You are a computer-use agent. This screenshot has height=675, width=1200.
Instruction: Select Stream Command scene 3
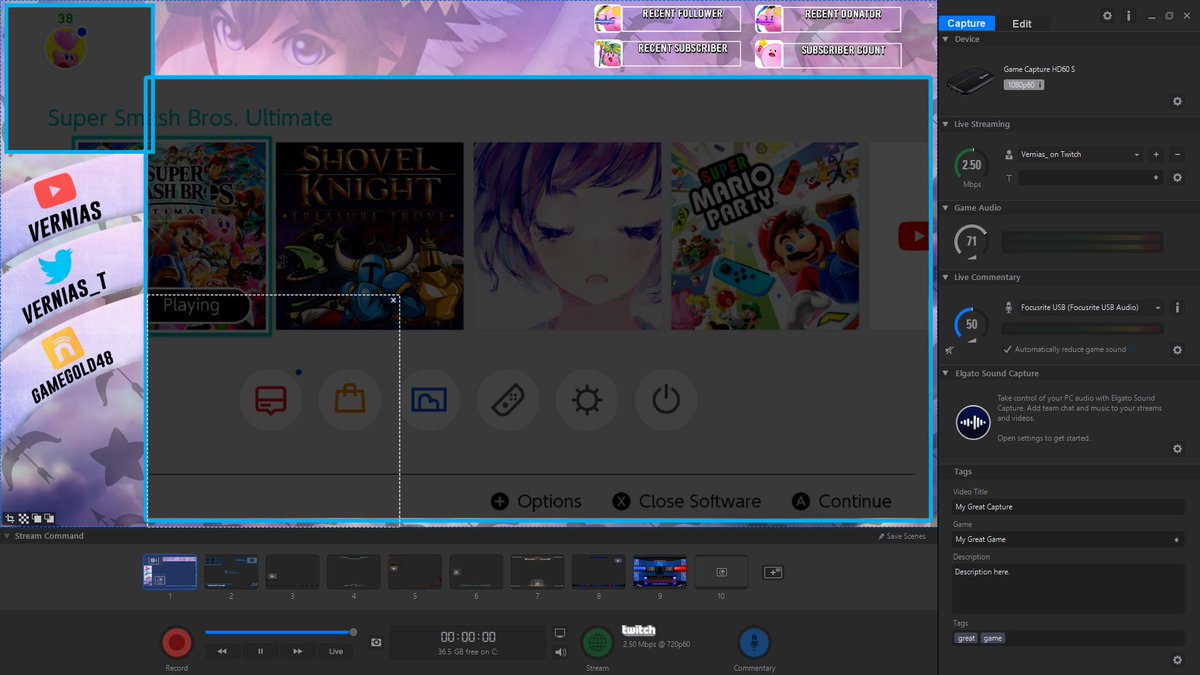click(x=292, y=572)
